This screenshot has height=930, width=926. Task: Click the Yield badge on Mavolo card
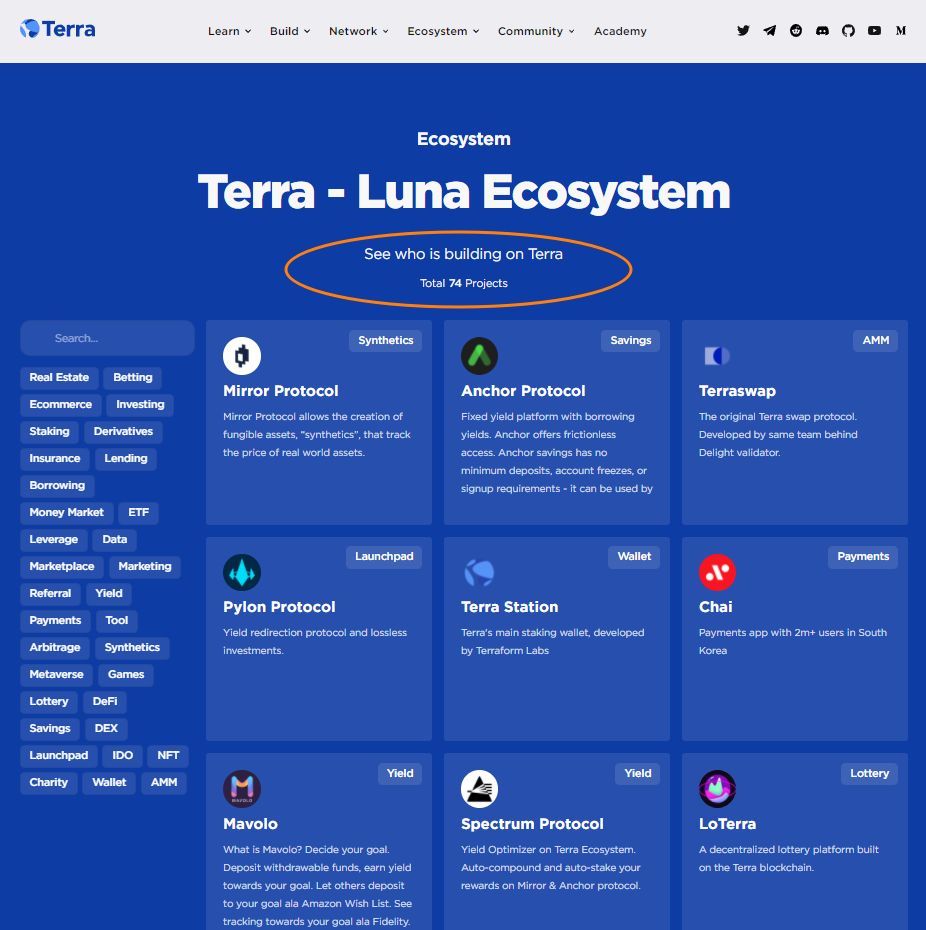[x=400, y=773]
